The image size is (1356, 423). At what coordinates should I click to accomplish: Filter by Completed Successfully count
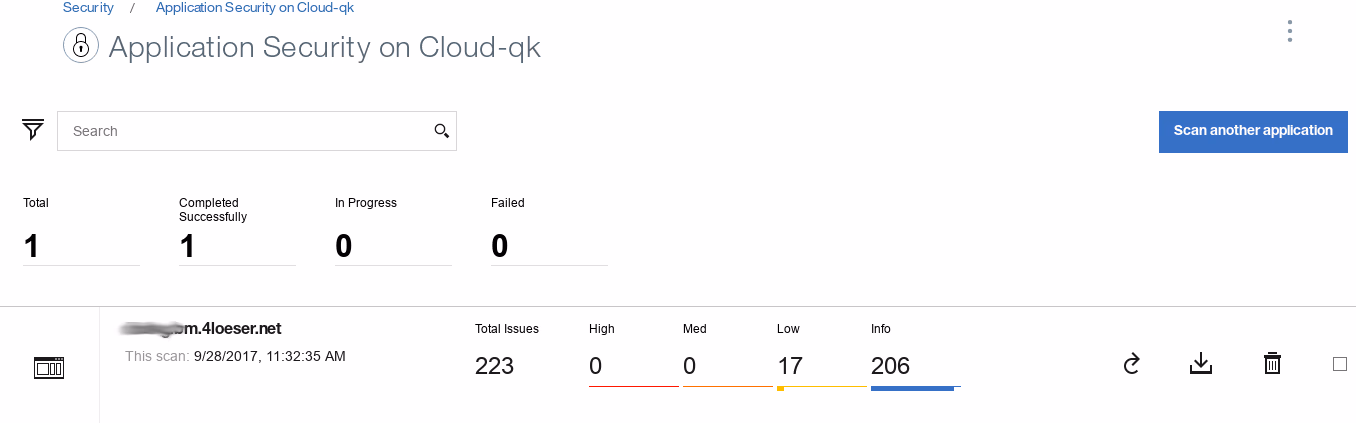coord(188,246)
